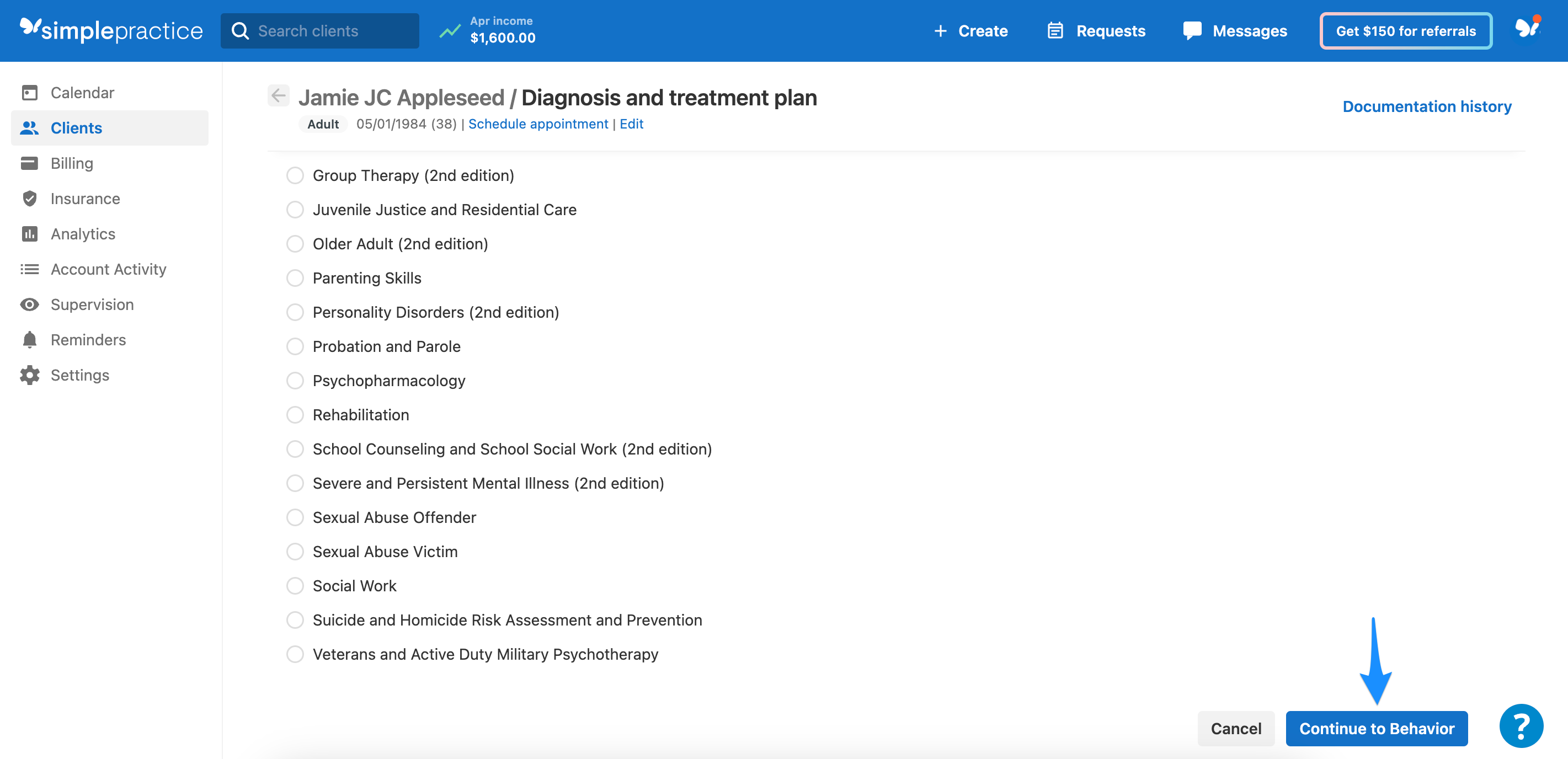Image resolution: width=1568 pixels, height=759 pixels.
Task: Click Get $150 for referrals button
Action: click(1405, 30)
